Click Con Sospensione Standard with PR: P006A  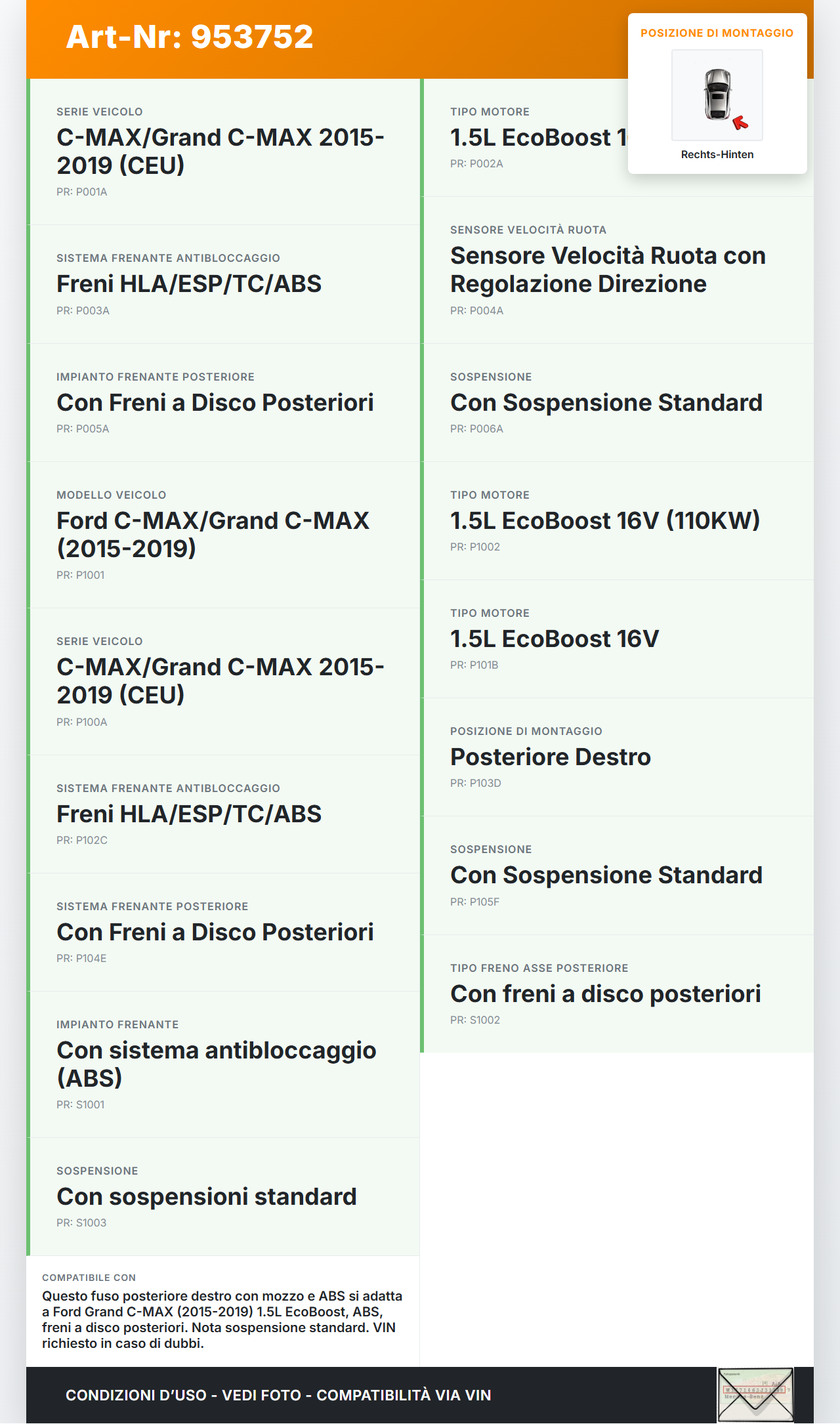[x=606, y=403]
